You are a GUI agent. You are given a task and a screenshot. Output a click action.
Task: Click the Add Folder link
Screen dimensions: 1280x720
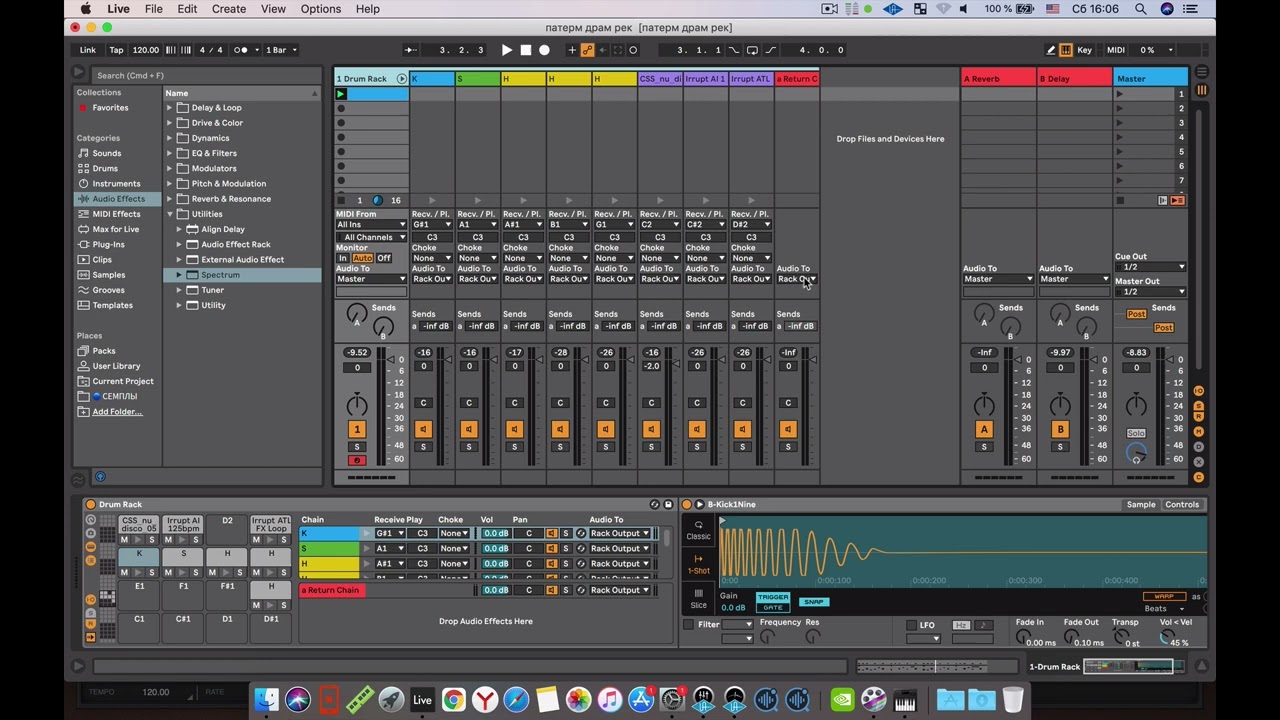(117, 412)
